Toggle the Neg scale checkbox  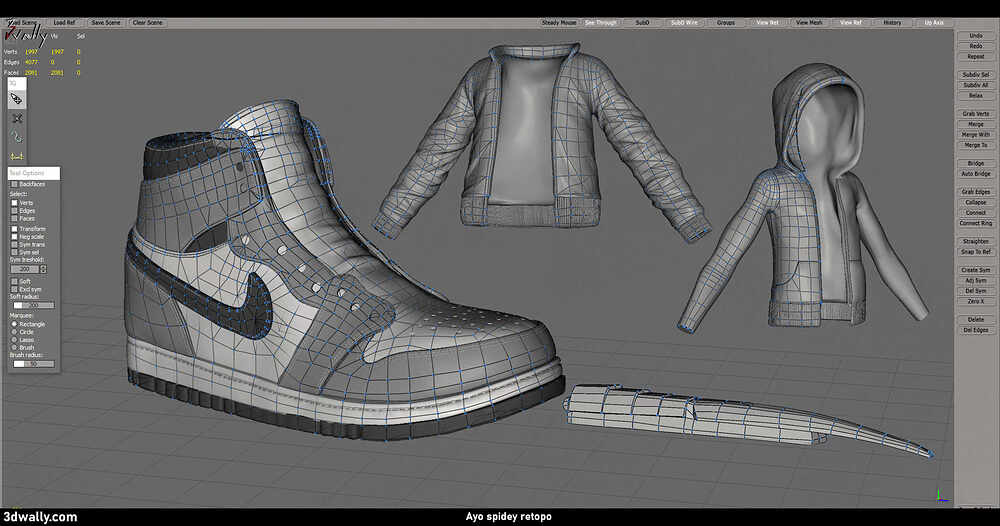click(14, 237)
